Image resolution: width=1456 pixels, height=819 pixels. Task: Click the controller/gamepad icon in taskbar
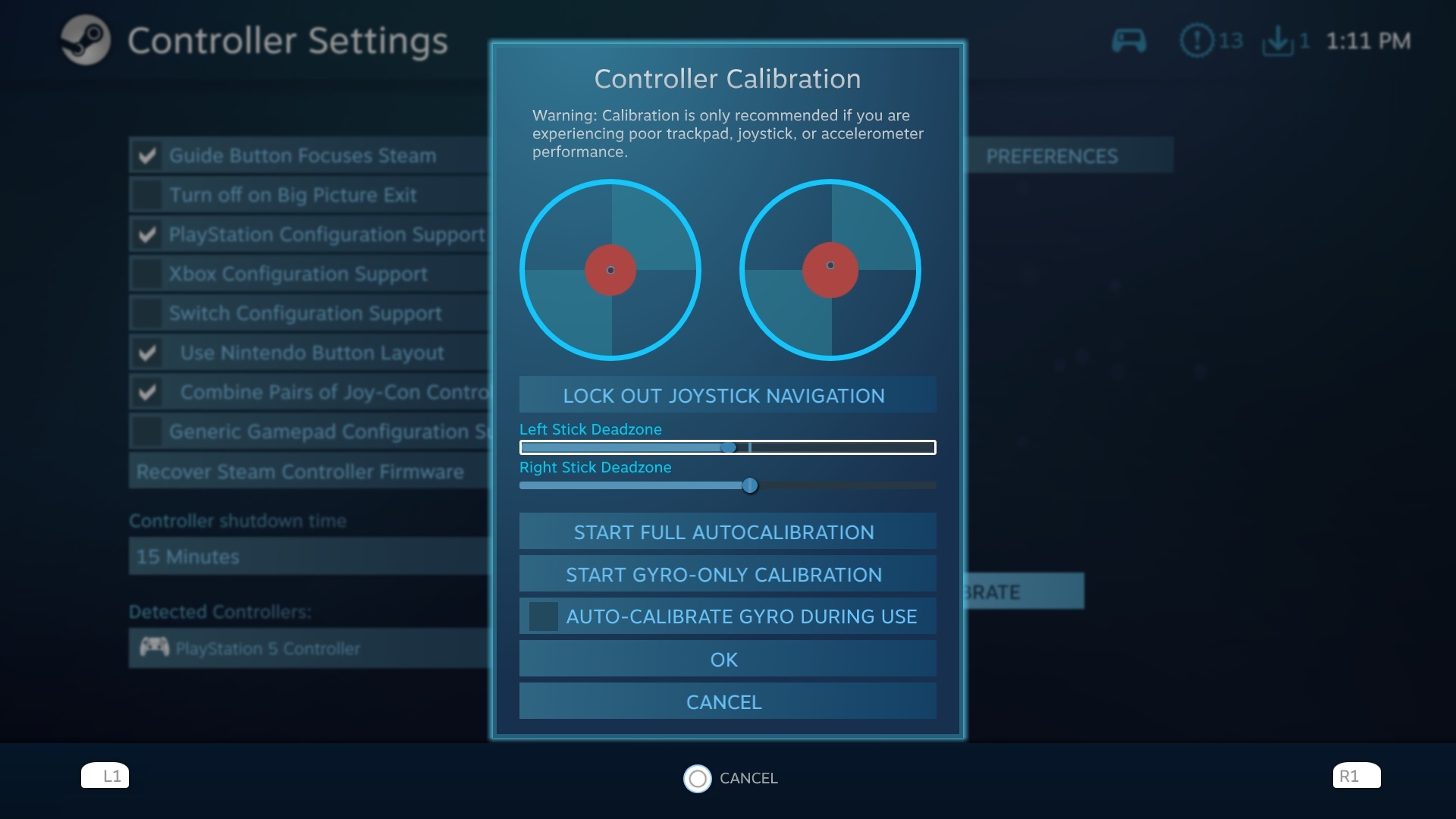pos(1129,41)
